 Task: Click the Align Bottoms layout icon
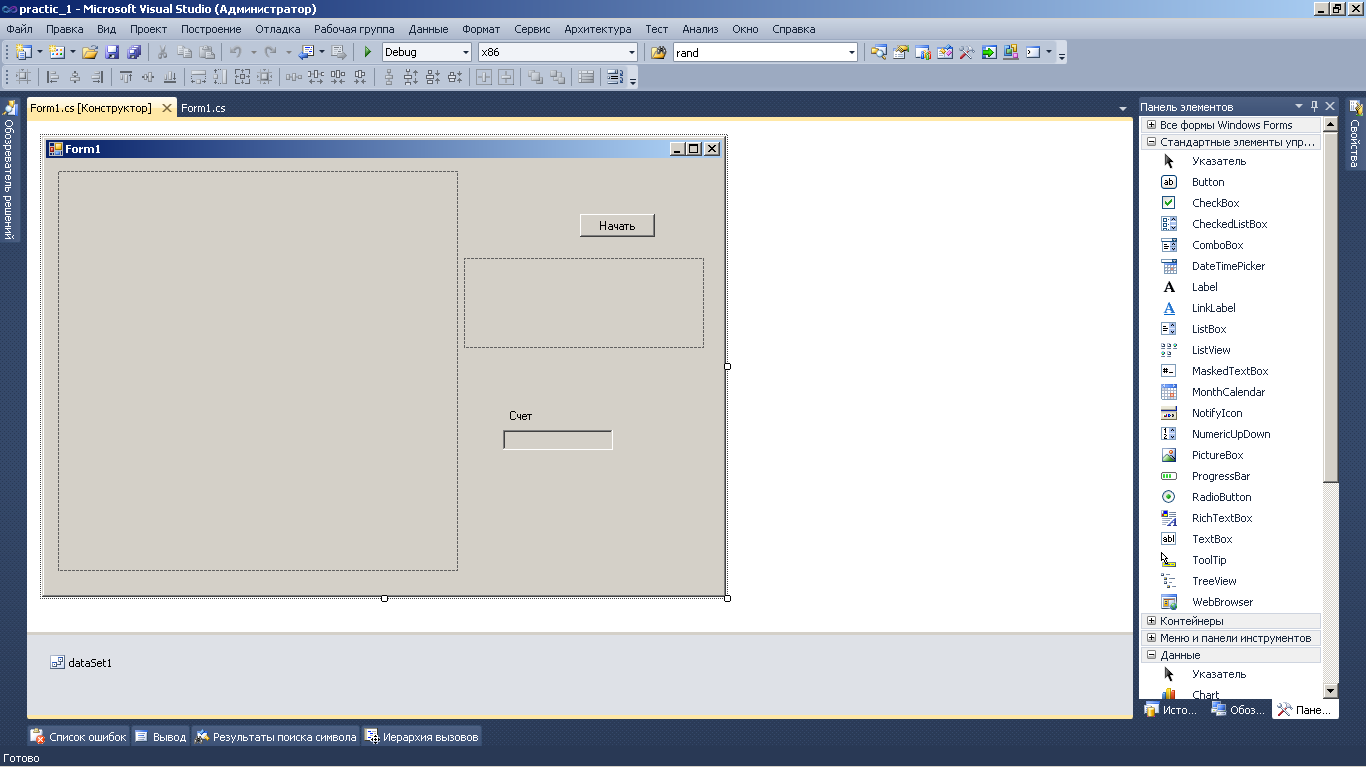pyautogui.click(x=170, y=77)
